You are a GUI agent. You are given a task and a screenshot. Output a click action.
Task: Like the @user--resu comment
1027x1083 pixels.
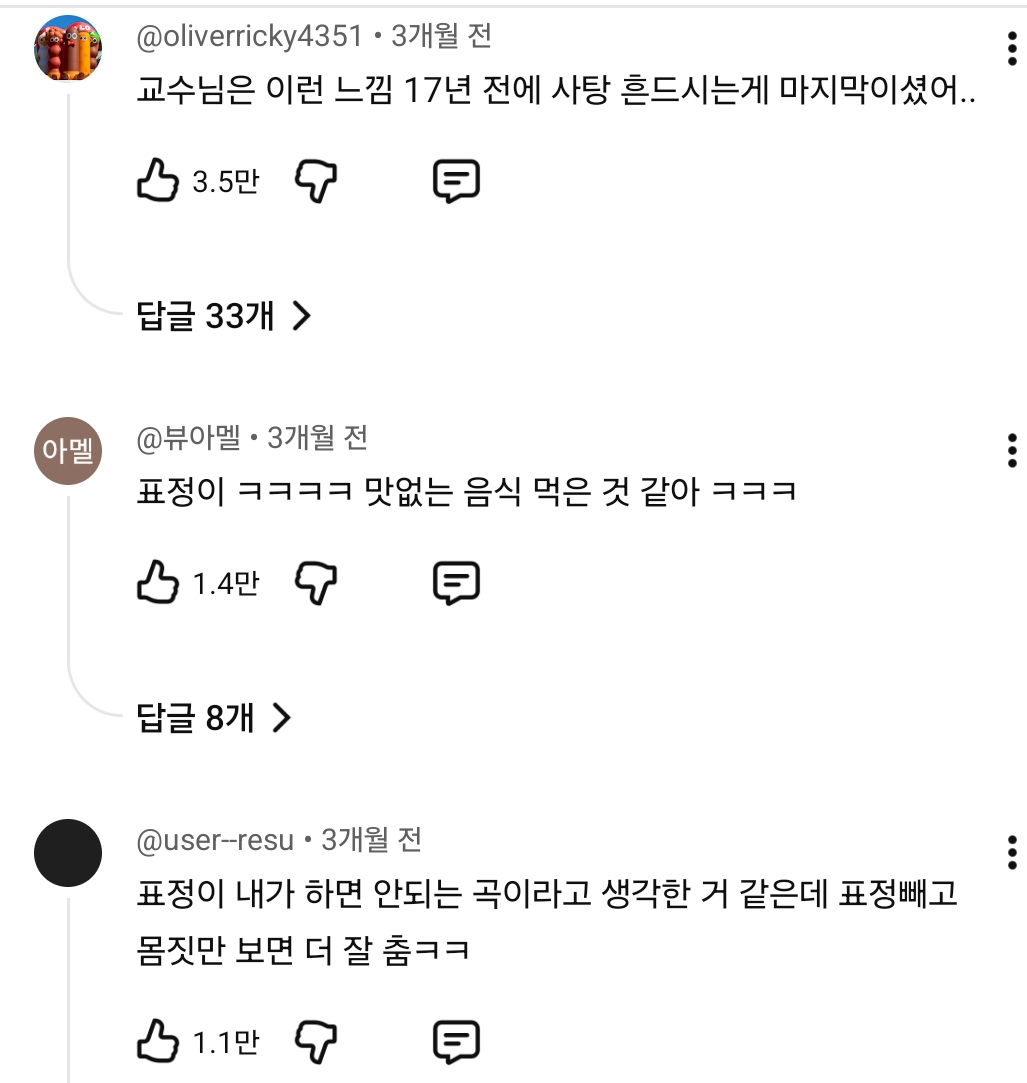[157, 1043]
